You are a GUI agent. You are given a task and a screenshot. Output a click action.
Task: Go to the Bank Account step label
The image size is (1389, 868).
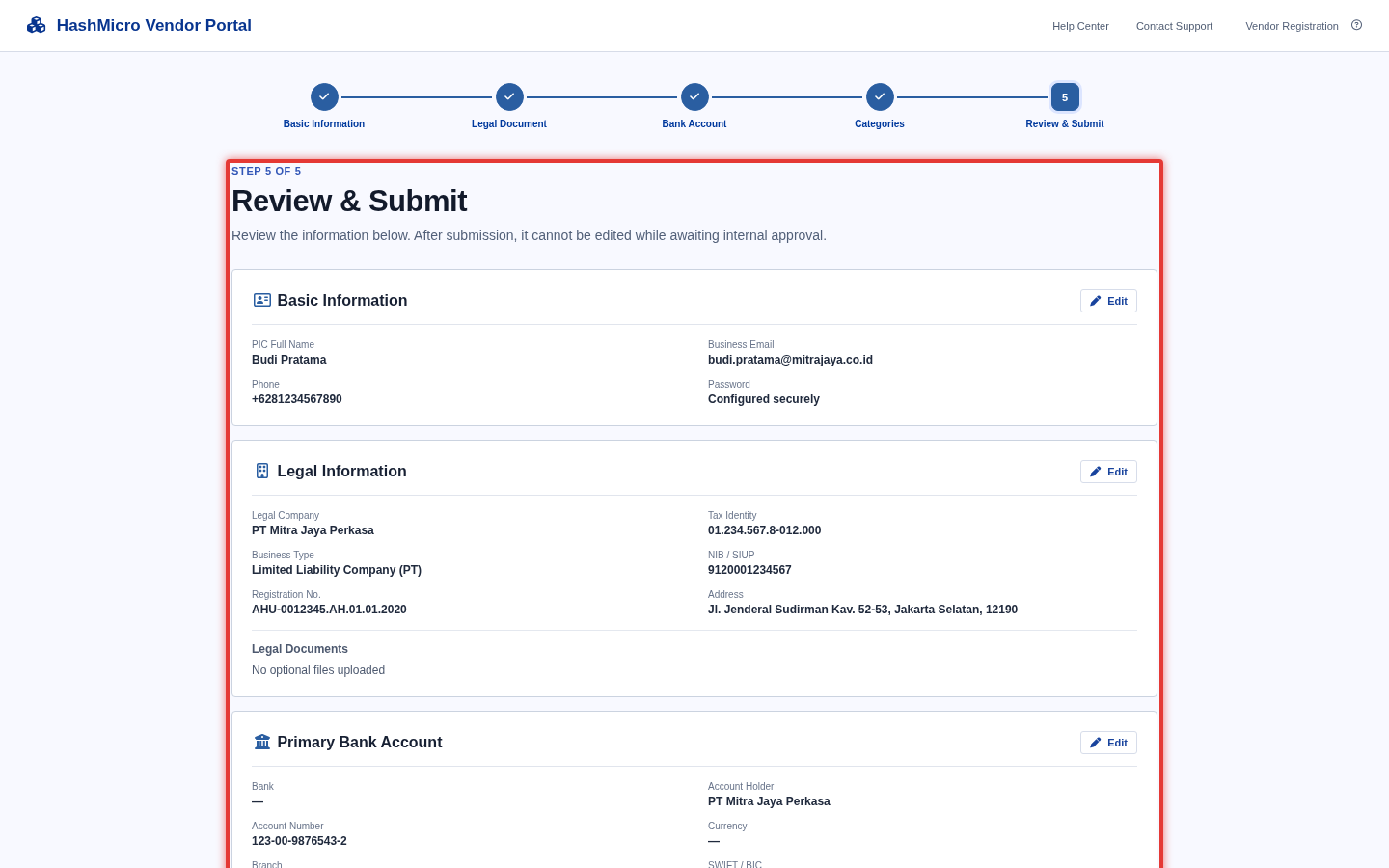[x=694, y=123]
